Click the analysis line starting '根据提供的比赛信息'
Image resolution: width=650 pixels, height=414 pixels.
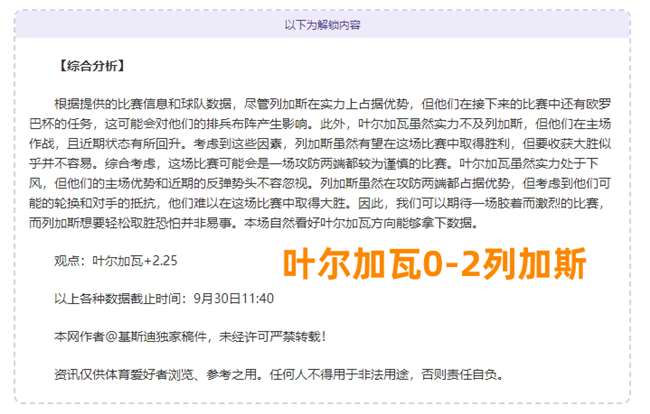coord(332,103)
